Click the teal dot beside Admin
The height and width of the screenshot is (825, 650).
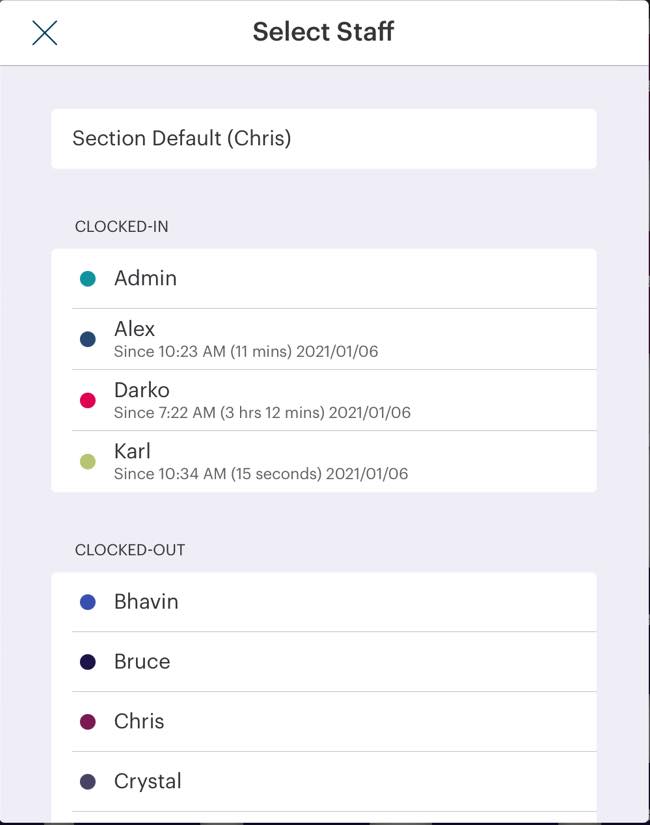tap(88, 279)
